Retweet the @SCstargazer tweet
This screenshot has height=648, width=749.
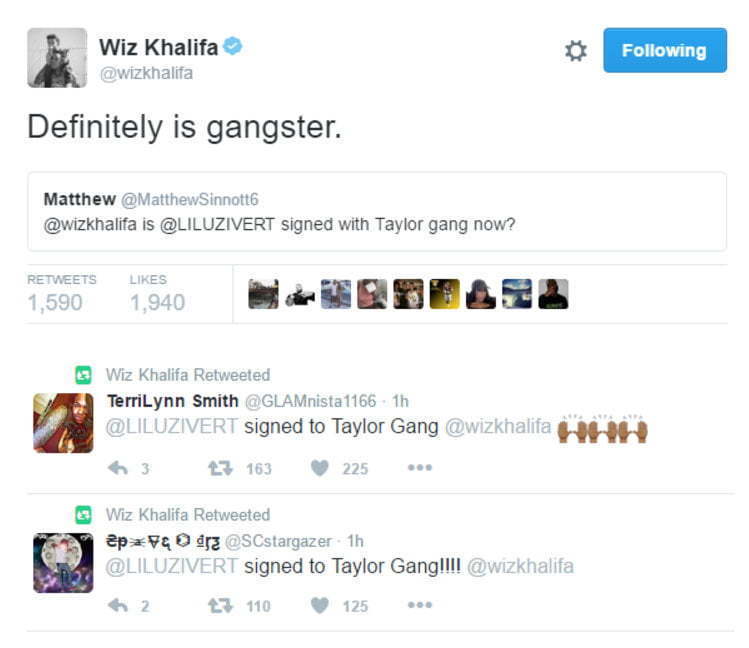pyautogui.click(x=220, y=606)
